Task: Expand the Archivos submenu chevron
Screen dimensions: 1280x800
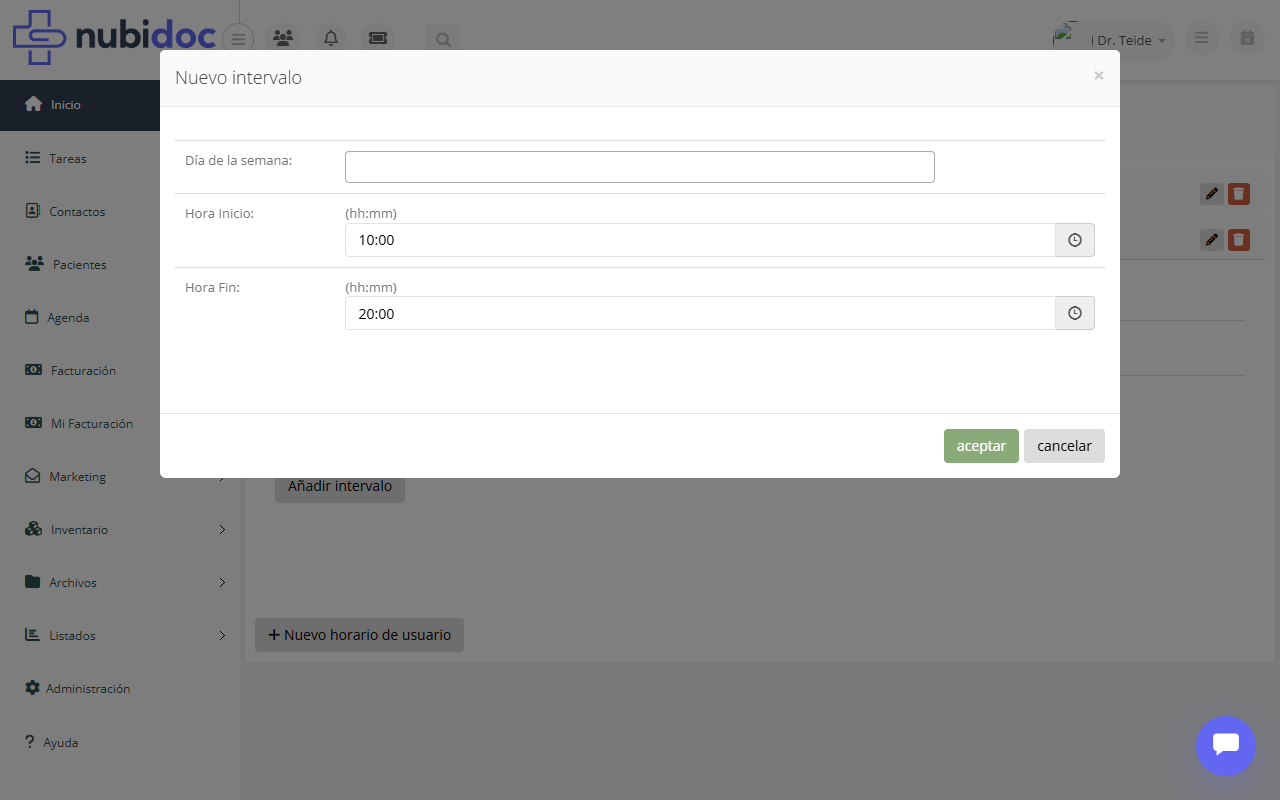Action: coord(222,582)
